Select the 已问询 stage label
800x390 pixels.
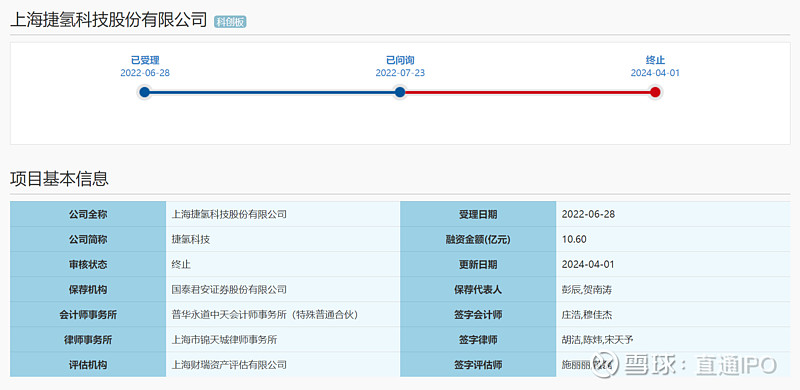[x=400, y=61]
